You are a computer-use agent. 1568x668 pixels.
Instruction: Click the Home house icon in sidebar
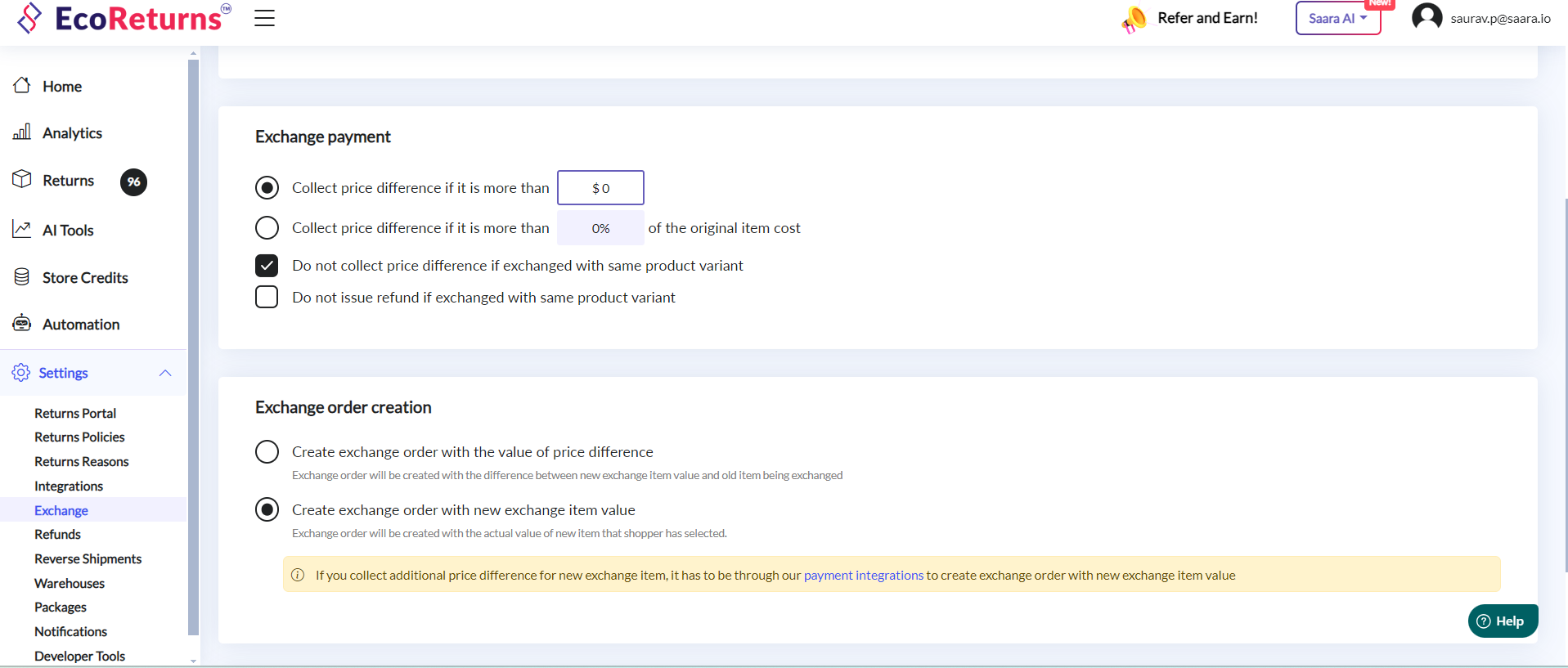[22, 86]
